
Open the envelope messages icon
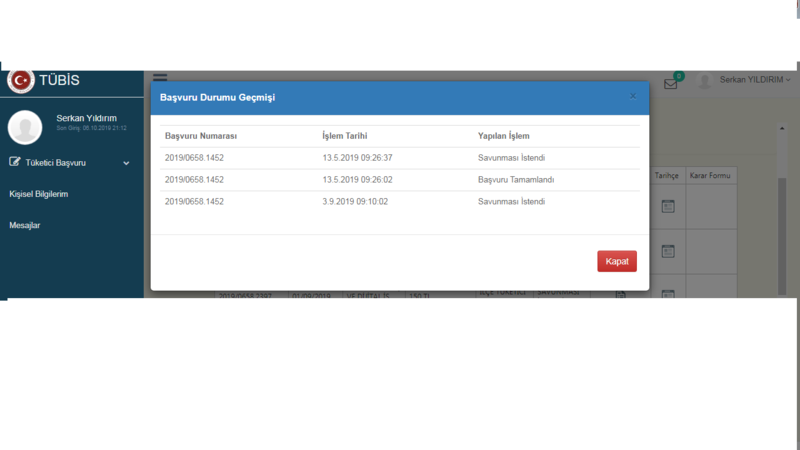[x=671, y=84]
